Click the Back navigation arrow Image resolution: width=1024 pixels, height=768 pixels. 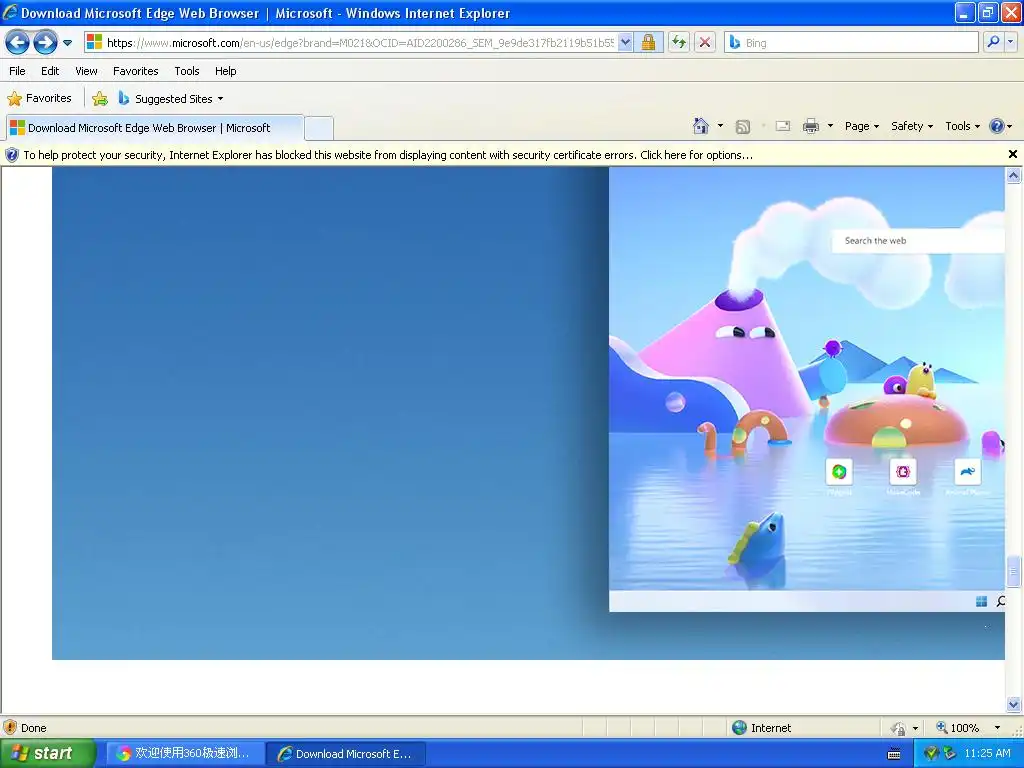18,43
